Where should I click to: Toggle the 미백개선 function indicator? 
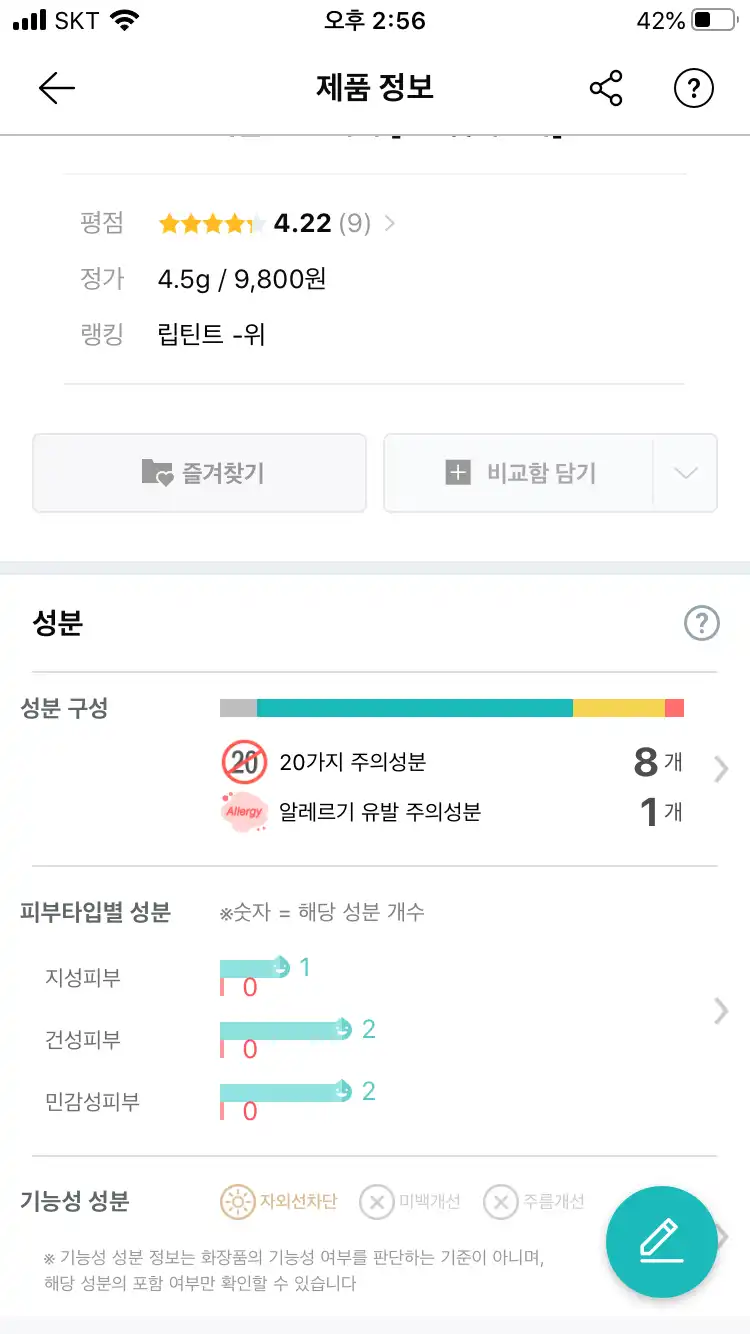[x=376, y=1202]
